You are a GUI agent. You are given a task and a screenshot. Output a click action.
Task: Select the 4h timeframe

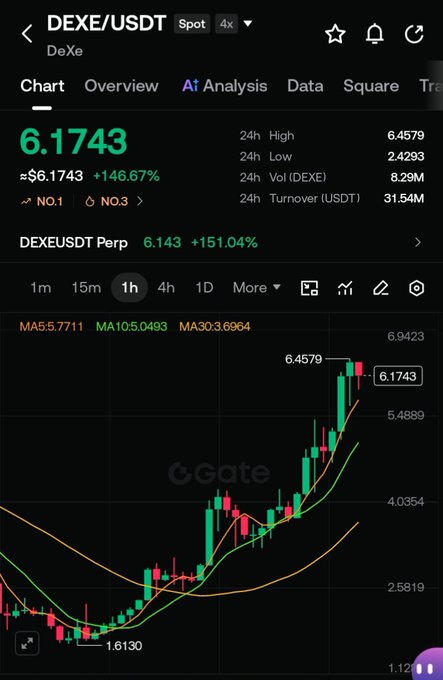pos(166,288)
